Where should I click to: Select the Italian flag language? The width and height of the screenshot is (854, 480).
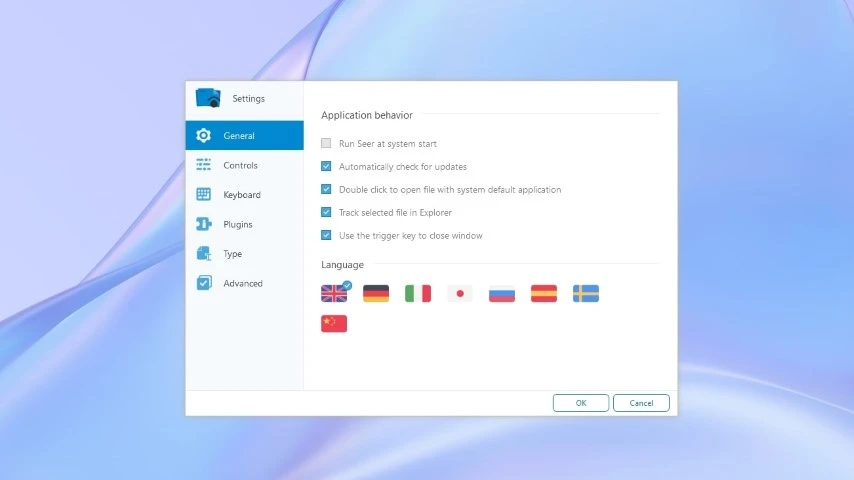pyautogui.click(x=418, y=294)
